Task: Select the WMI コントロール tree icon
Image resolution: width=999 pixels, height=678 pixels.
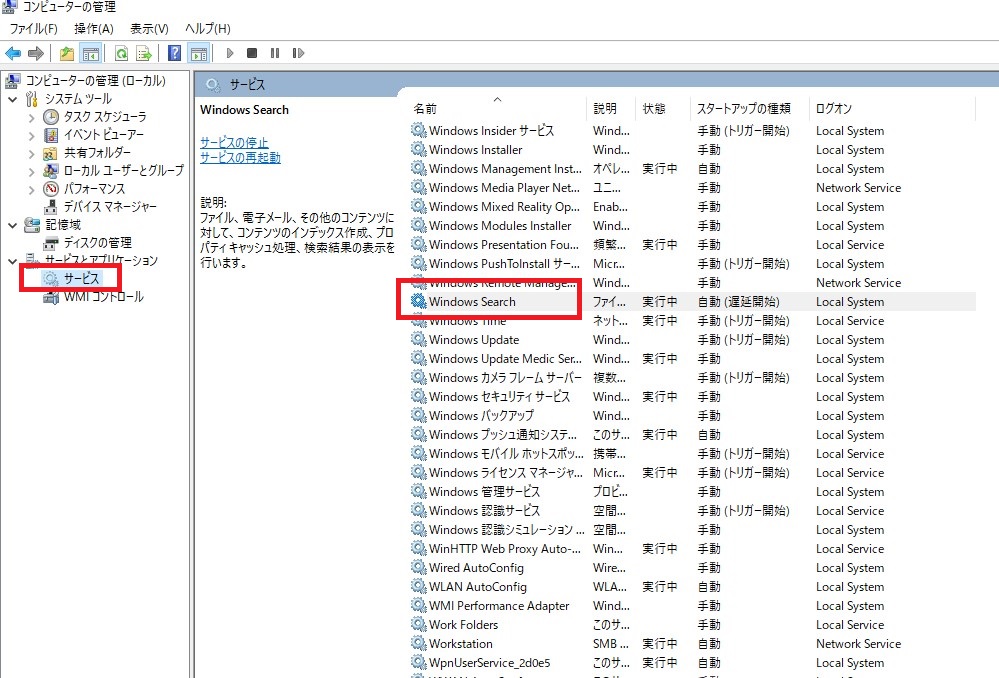Action: 51,297
